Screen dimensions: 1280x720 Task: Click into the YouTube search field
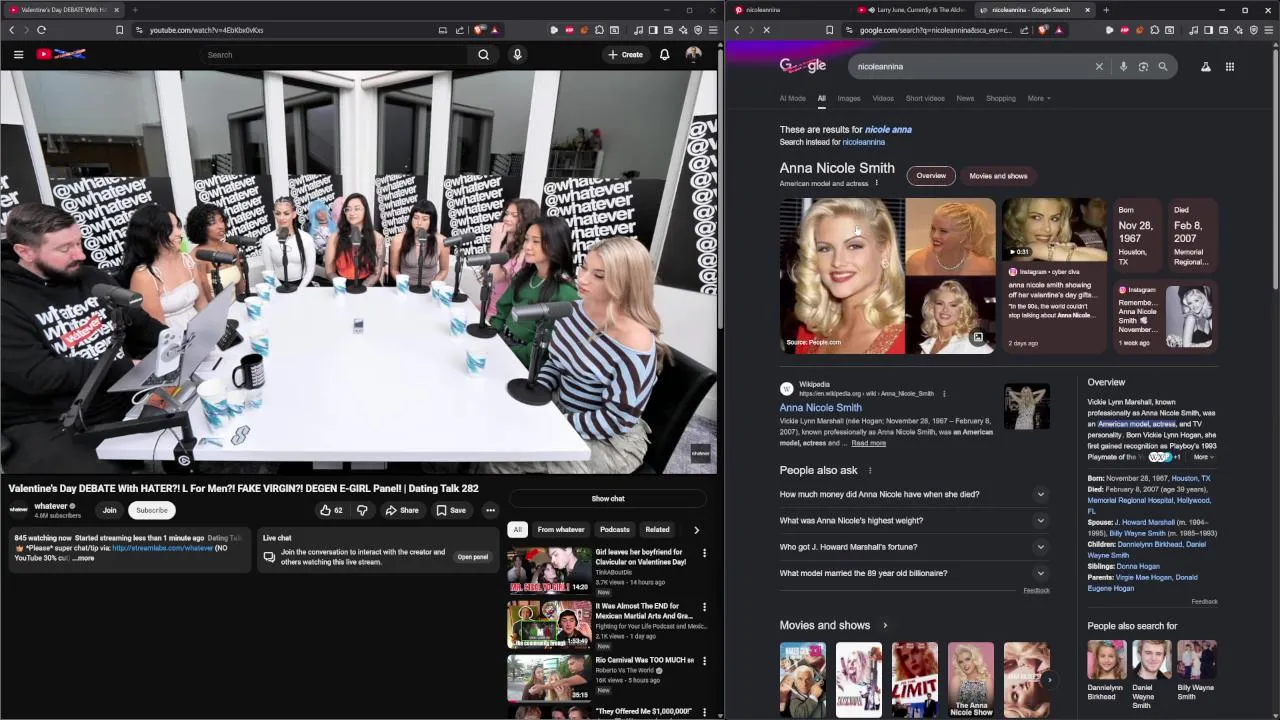tap(335, 55)
